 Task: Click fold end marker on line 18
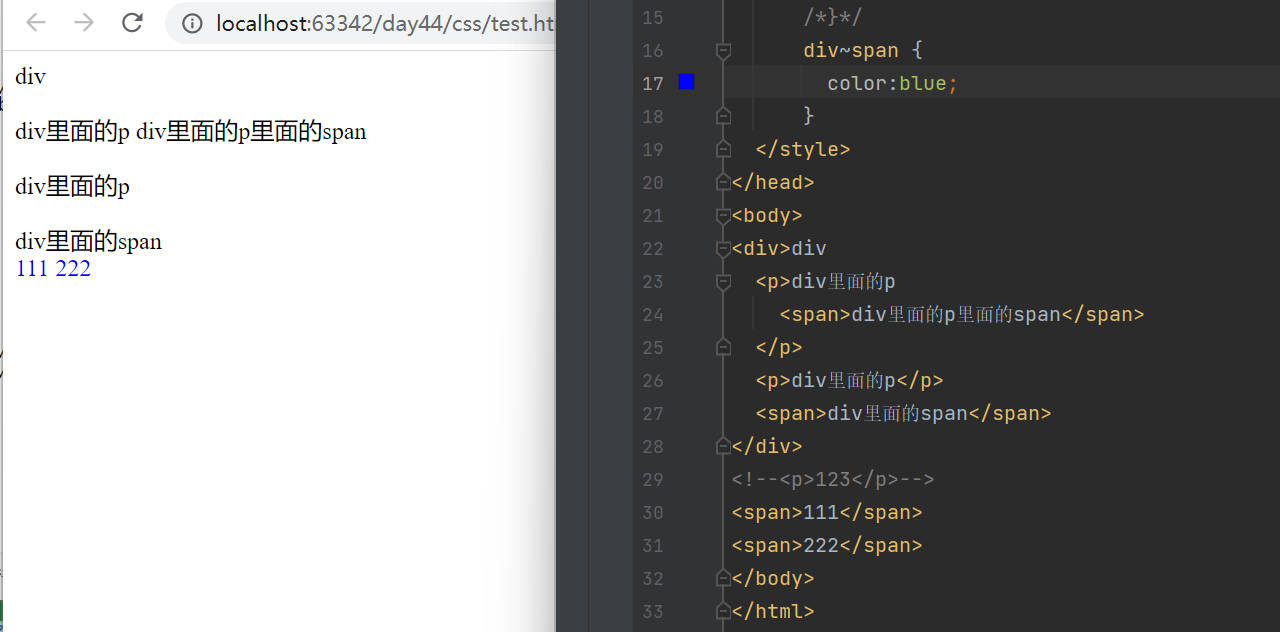723,116
